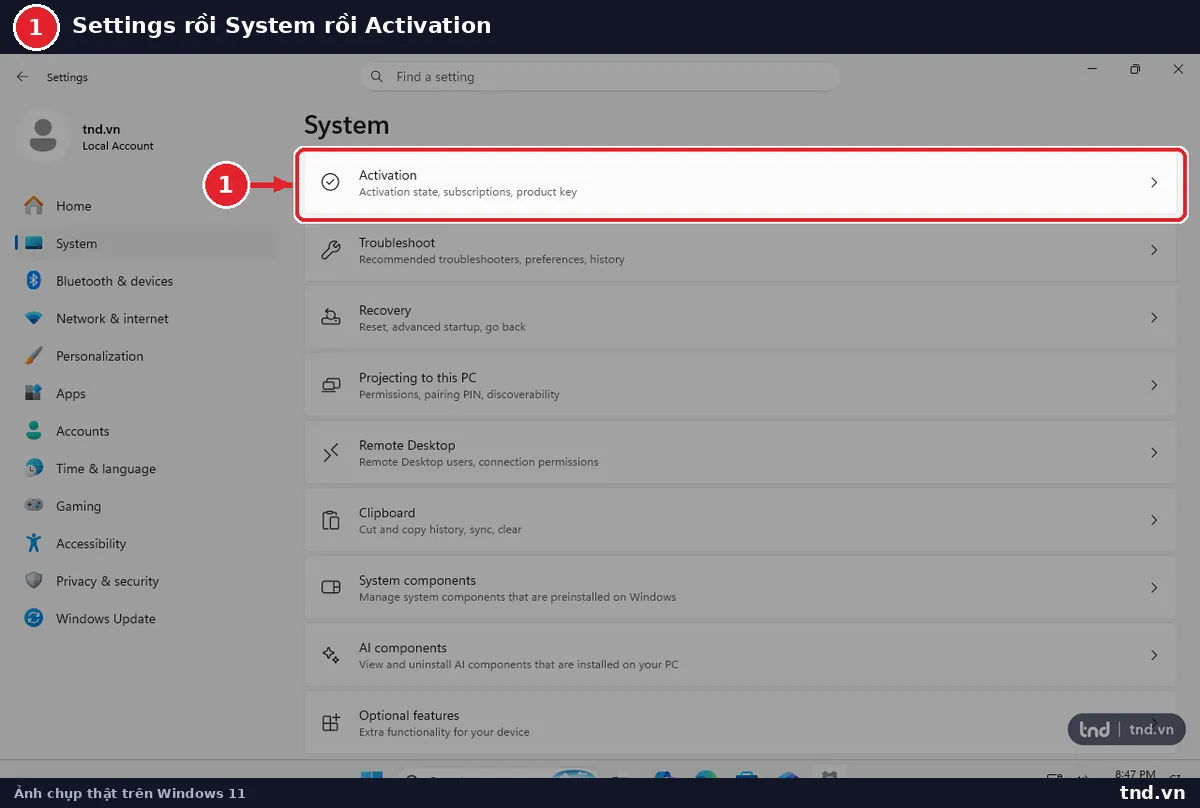Viewport: 1200px width, 808px height.
Task: Click the 'System' page heading
Action: [x=346, y=126]
